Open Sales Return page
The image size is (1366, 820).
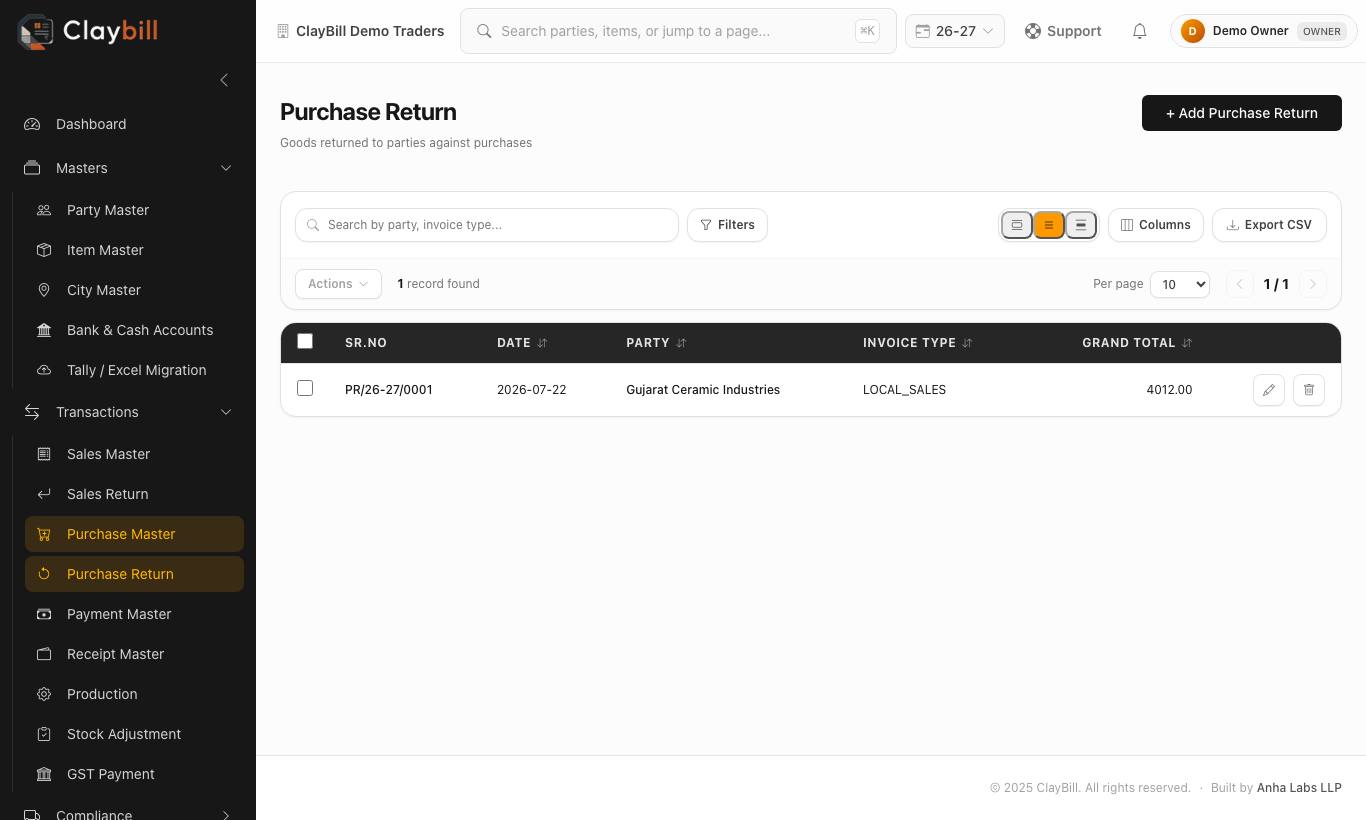tap(134, 494)
